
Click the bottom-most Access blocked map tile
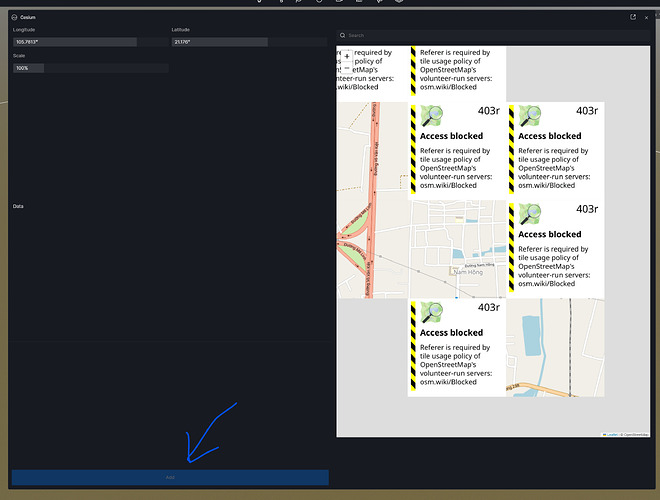(x=457, y=347)
